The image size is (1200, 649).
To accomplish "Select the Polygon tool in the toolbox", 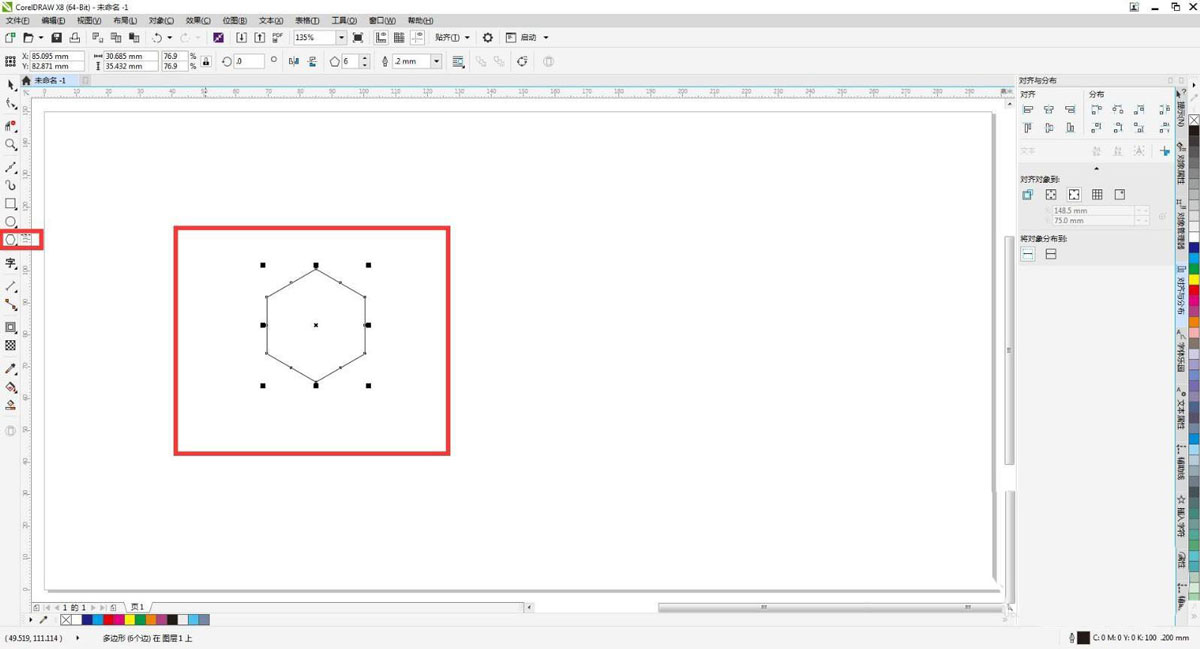I will 11,240.
